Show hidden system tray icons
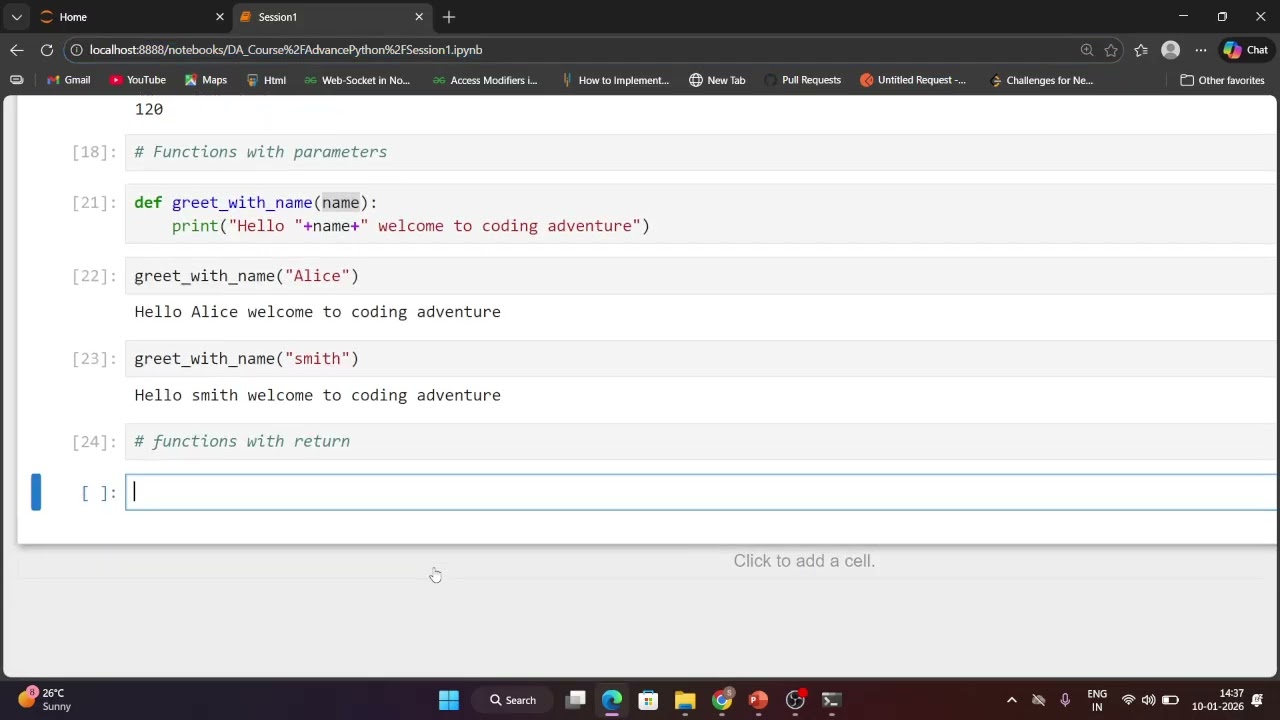 pos(1011,700)
